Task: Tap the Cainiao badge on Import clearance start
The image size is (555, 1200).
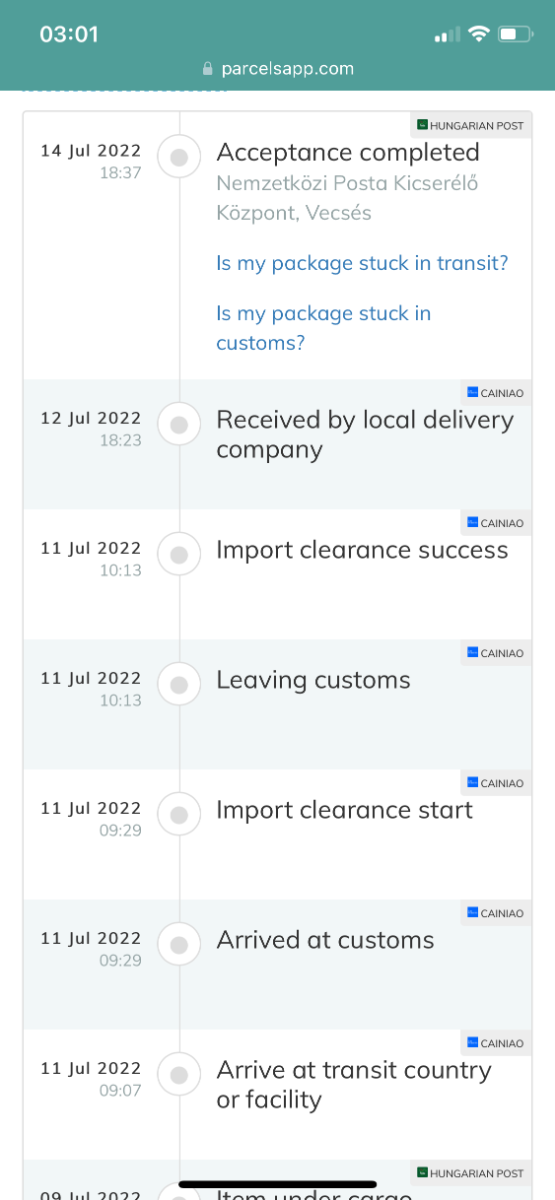Action: click(x=495, y=783)
